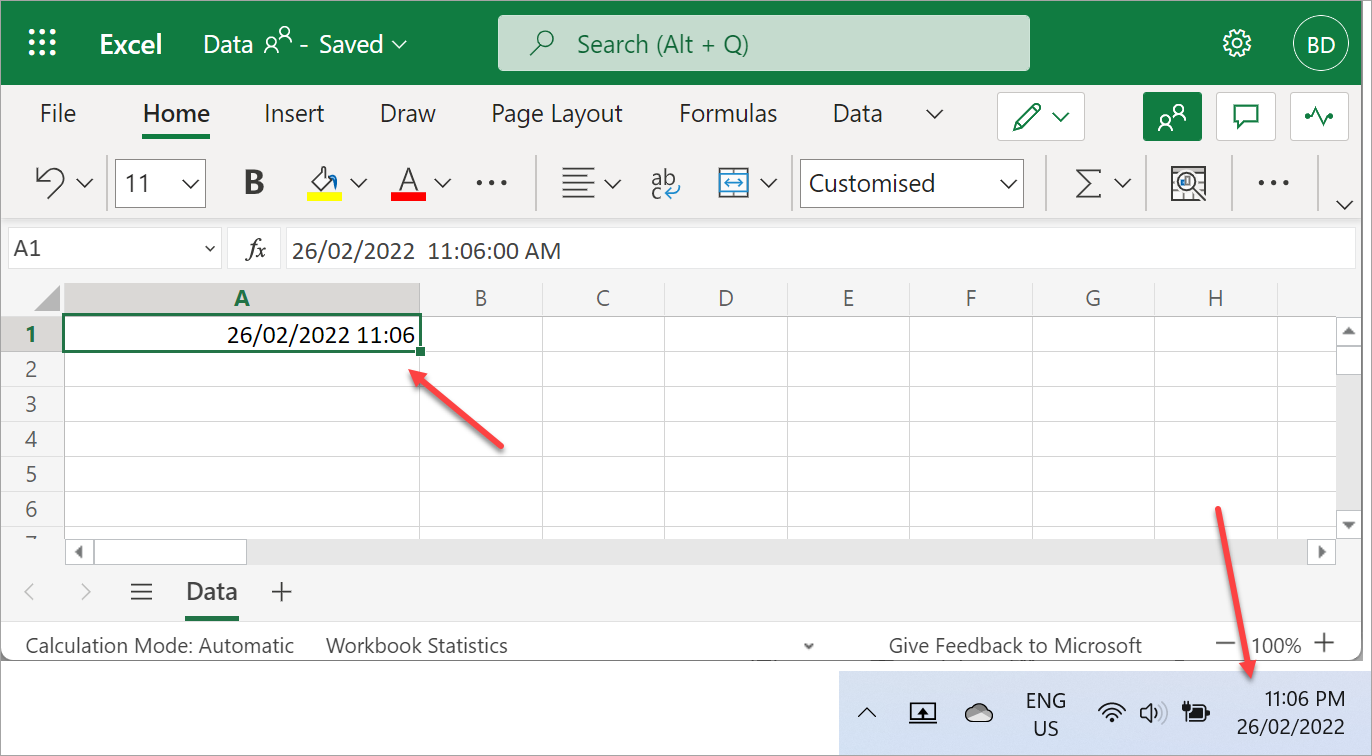Click the Search (Alt + Q) box
The image size is (1372, 756).
point(764,43)
